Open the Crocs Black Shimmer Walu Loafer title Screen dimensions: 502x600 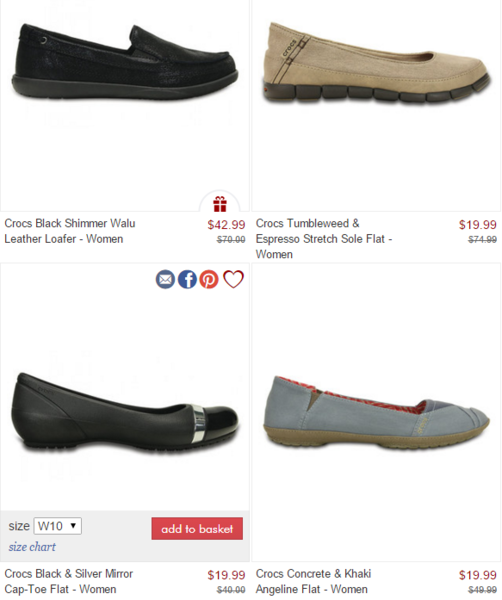[70, 231]
